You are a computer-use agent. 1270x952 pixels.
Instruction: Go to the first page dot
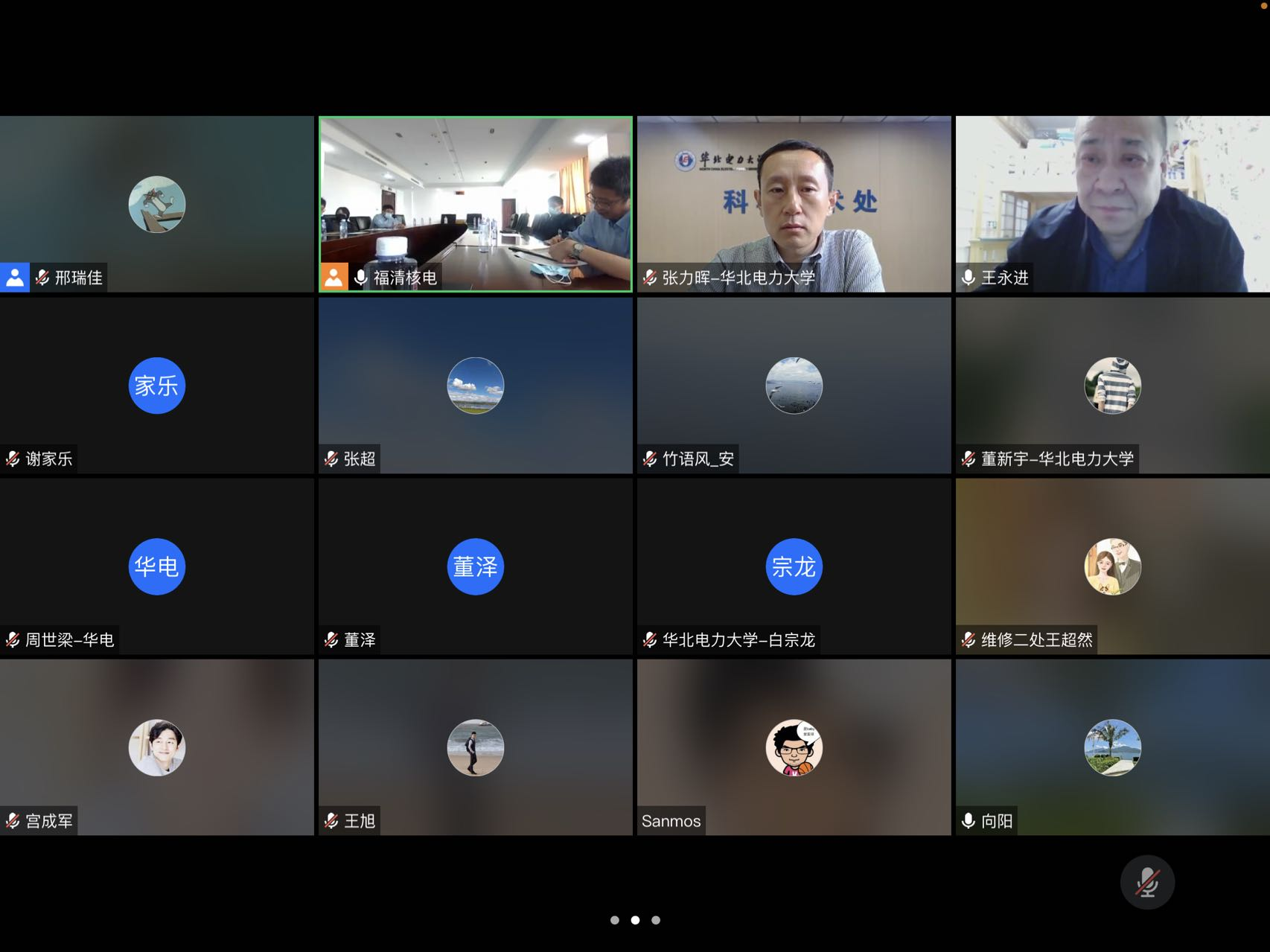pos(614,920)
